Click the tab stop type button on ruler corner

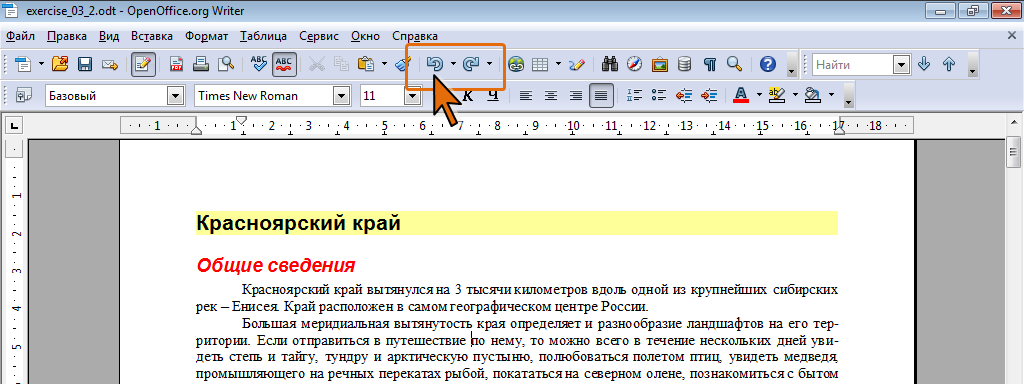click(x=15, y=125)
